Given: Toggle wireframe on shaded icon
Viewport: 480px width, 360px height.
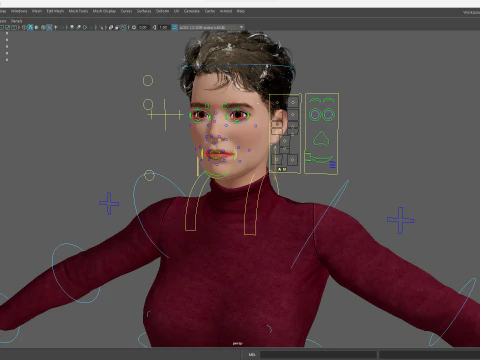Looking at the screenshot, I should click(43, 27).
